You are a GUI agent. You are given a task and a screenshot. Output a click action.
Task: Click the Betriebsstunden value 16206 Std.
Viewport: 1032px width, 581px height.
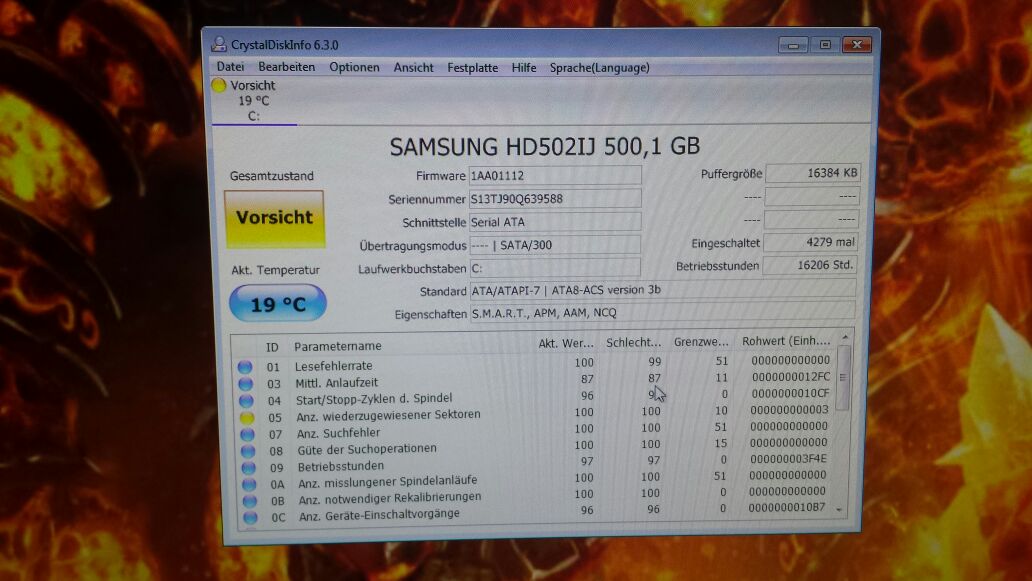point(810,265)
